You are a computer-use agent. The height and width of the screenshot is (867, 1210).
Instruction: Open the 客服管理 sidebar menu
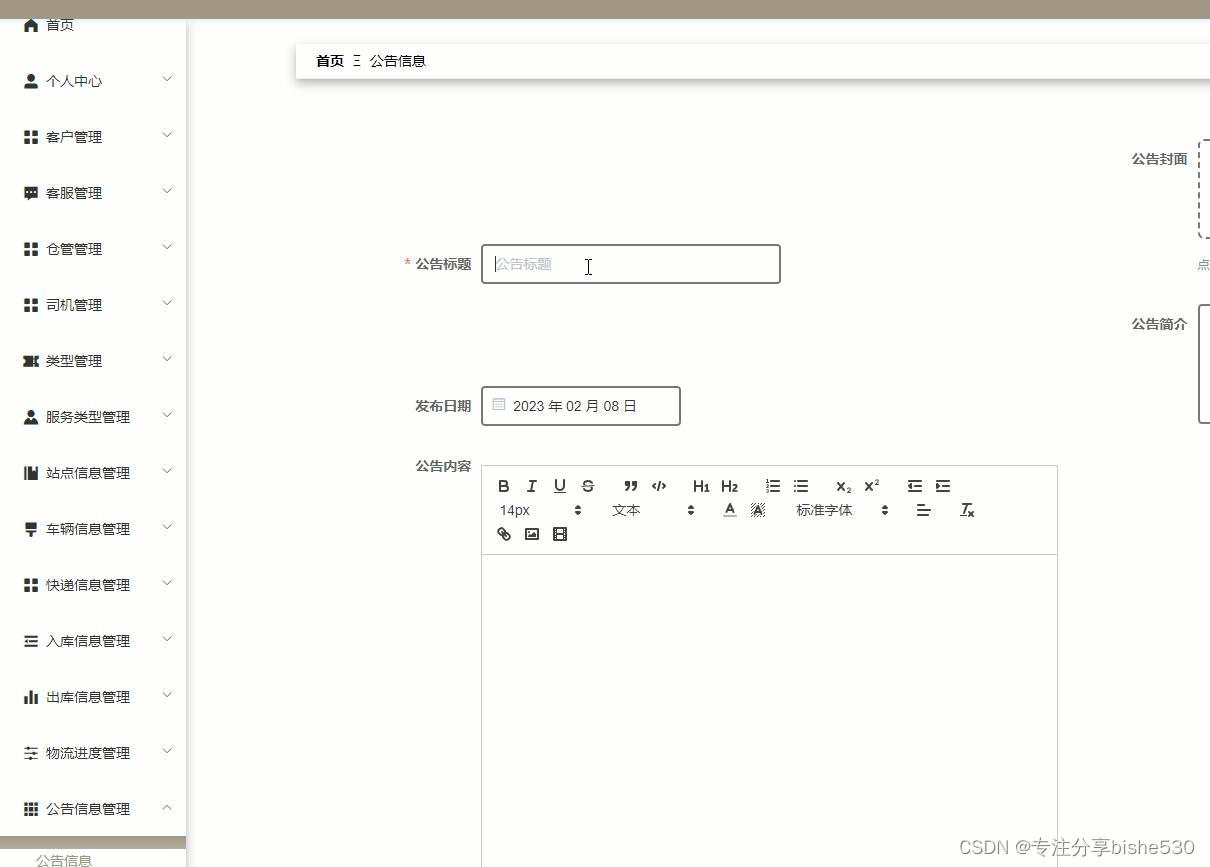point(93,193)
